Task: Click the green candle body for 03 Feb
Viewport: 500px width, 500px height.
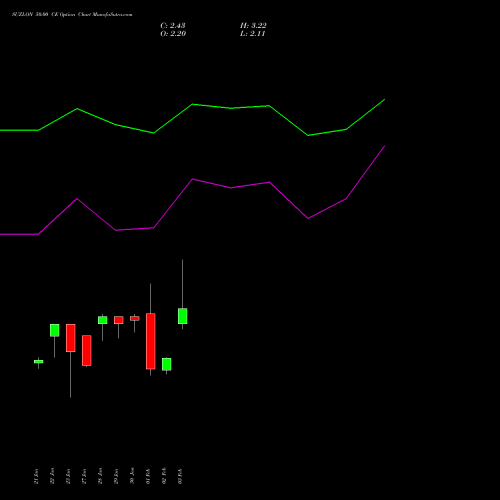Action: 182,316
